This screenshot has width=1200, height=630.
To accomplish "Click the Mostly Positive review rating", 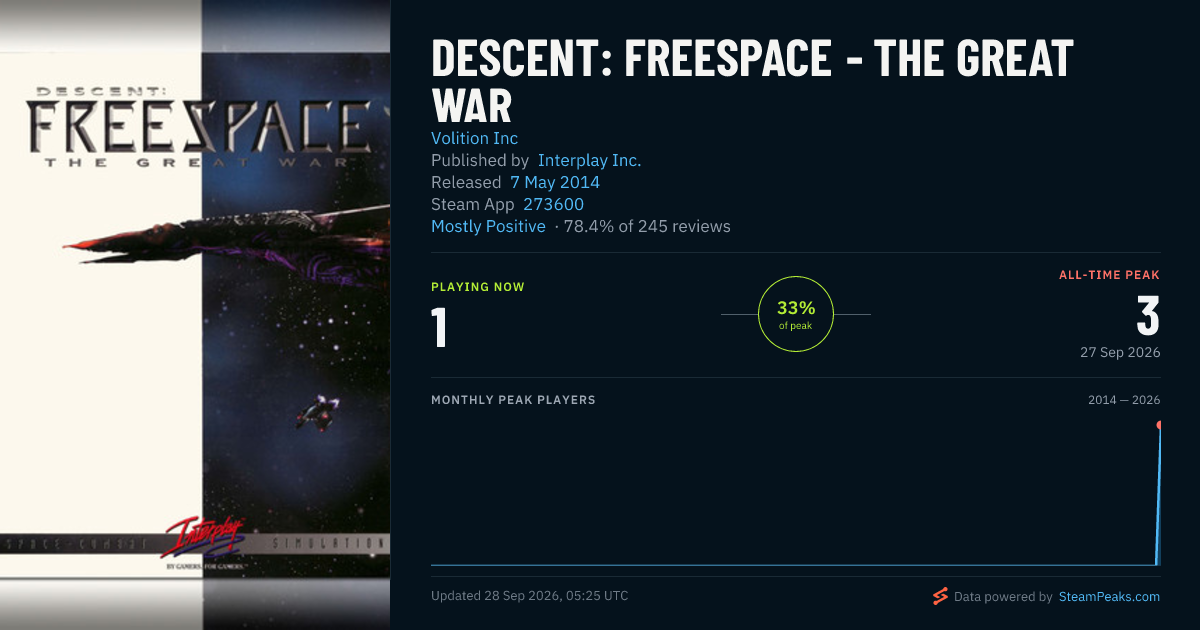I will click(x=488, y=226).
